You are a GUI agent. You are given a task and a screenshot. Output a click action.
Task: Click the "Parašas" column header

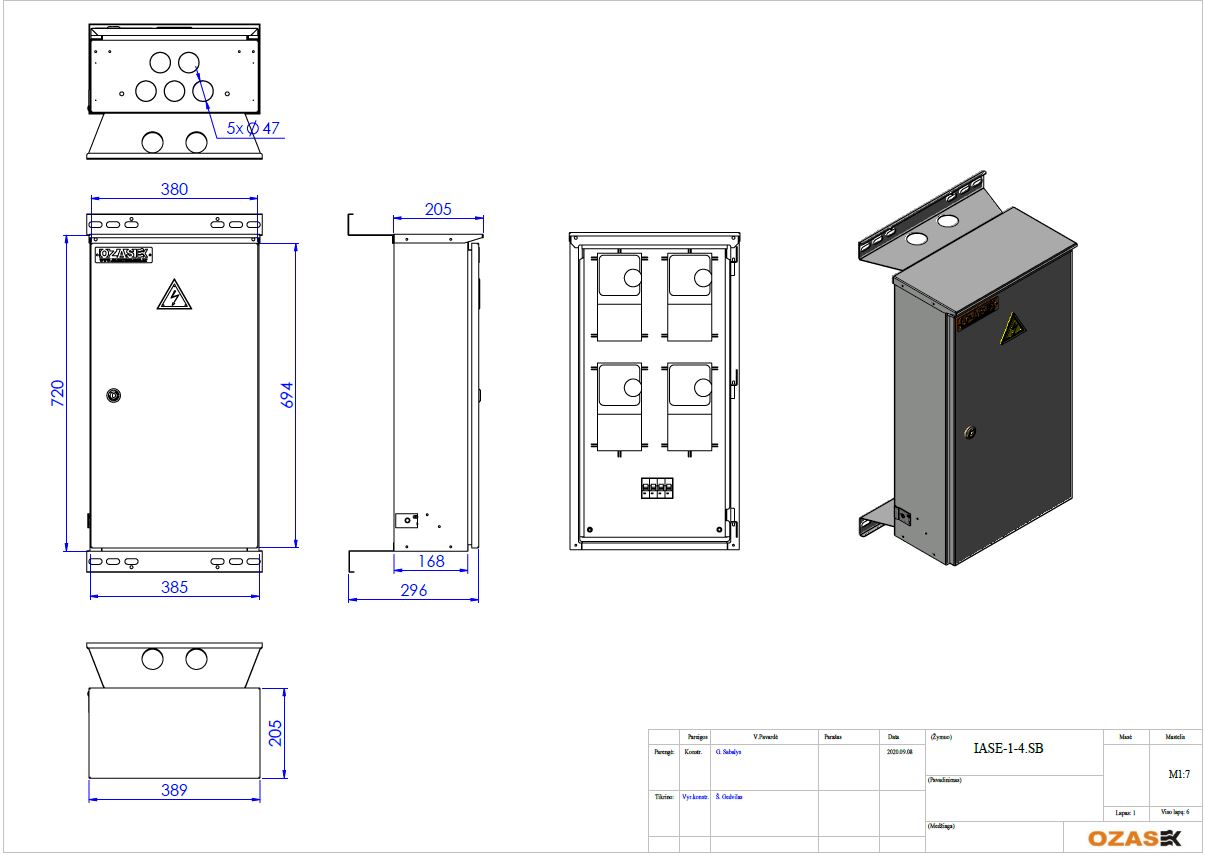point(833,737)
